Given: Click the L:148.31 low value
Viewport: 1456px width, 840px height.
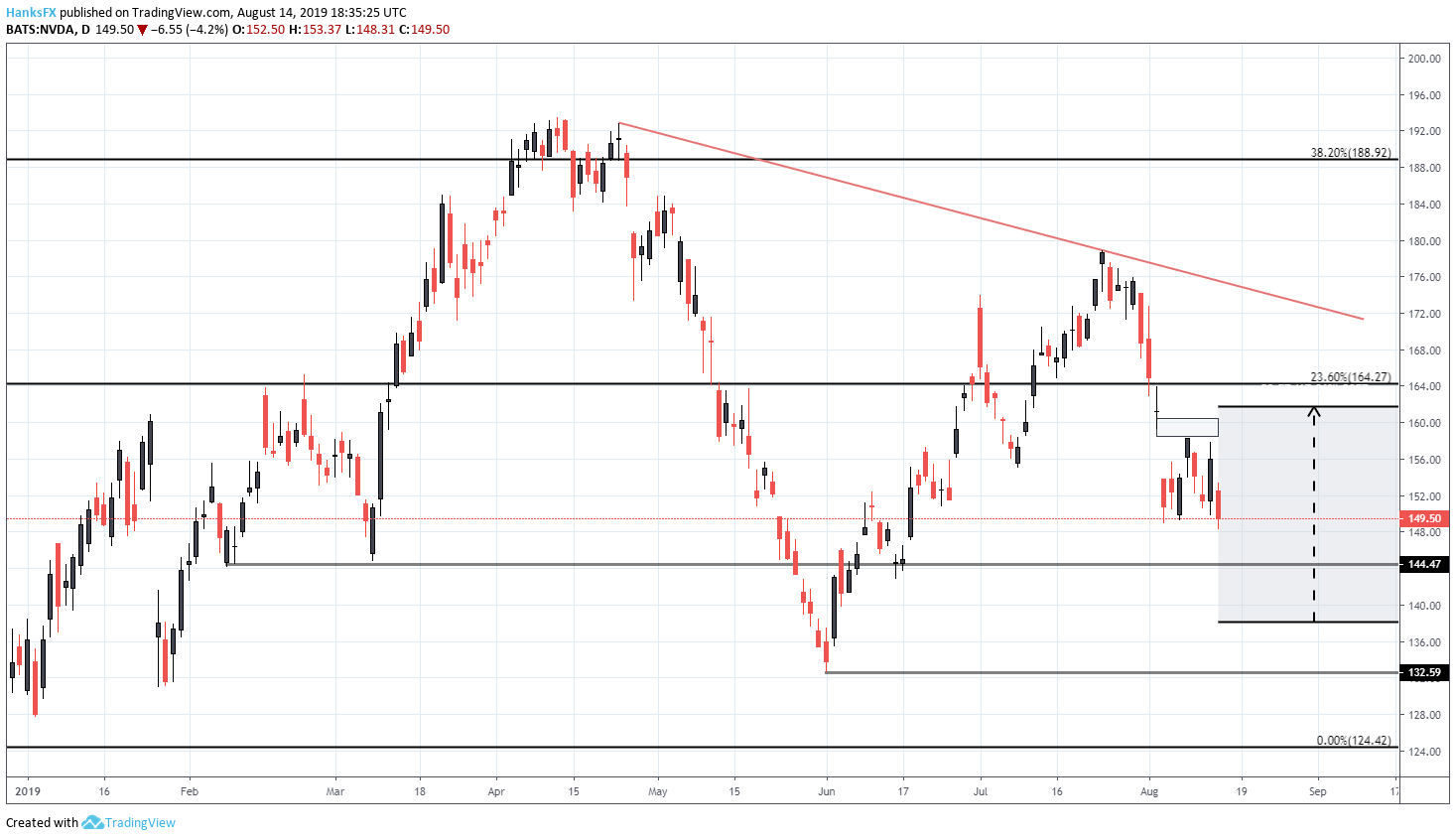Looking at the screenshot, I should (370, 30).
